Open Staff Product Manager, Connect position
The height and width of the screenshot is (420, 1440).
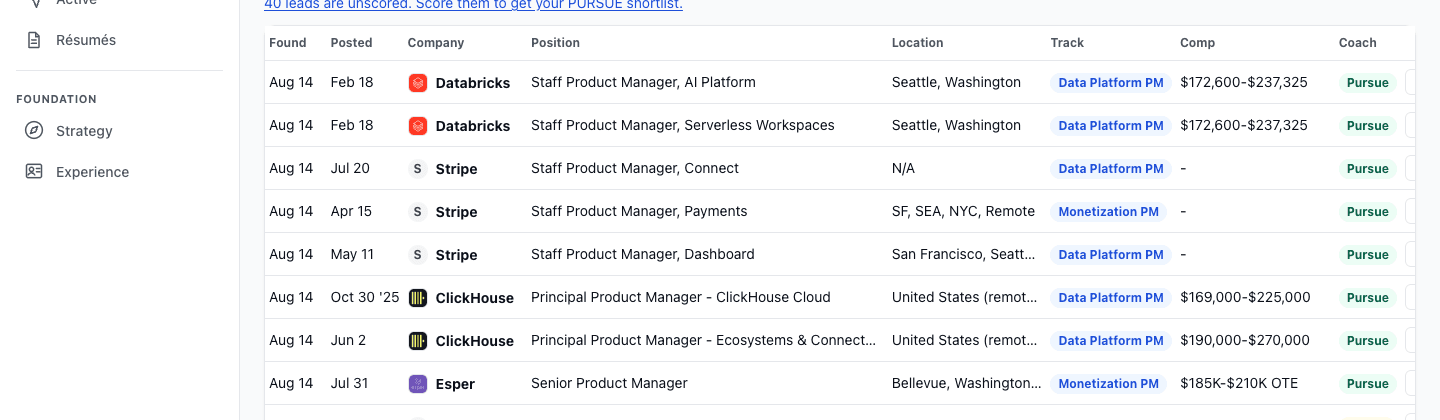point(635,168)
